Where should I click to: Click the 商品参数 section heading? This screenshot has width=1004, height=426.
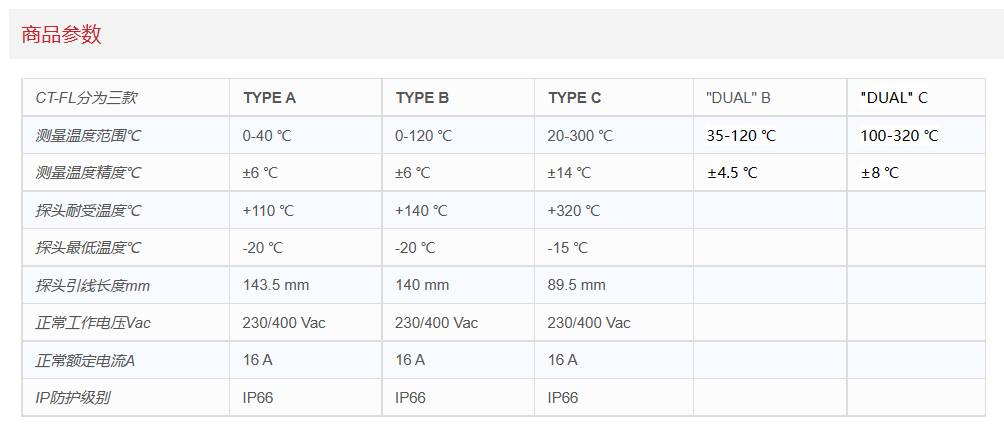click(62, 35)
